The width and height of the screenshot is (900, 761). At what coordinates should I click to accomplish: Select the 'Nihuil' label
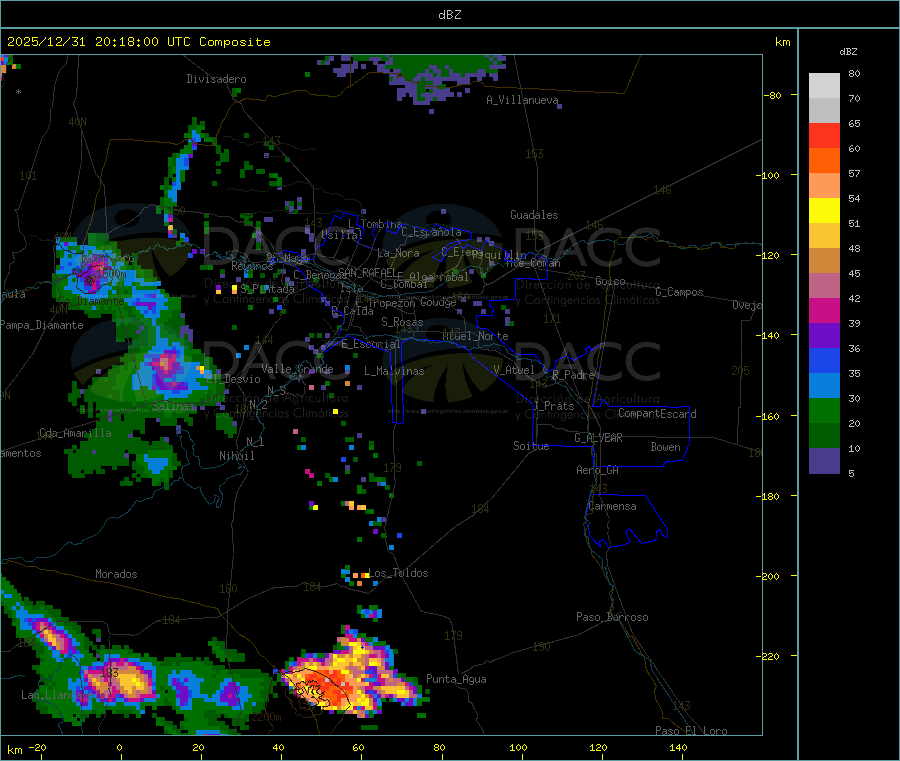236,456
